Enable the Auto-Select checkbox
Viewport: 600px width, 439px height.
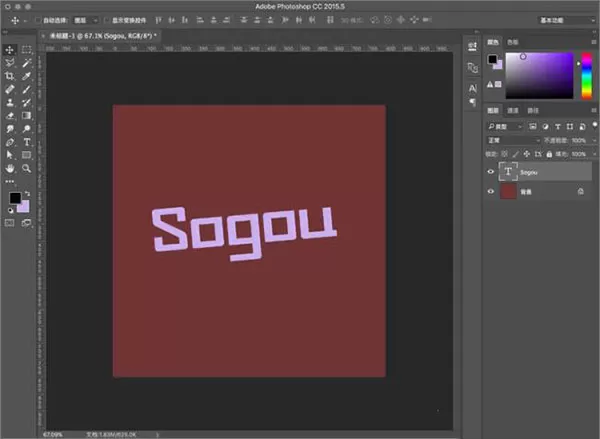pyautogui.click(x=38, y=20)
